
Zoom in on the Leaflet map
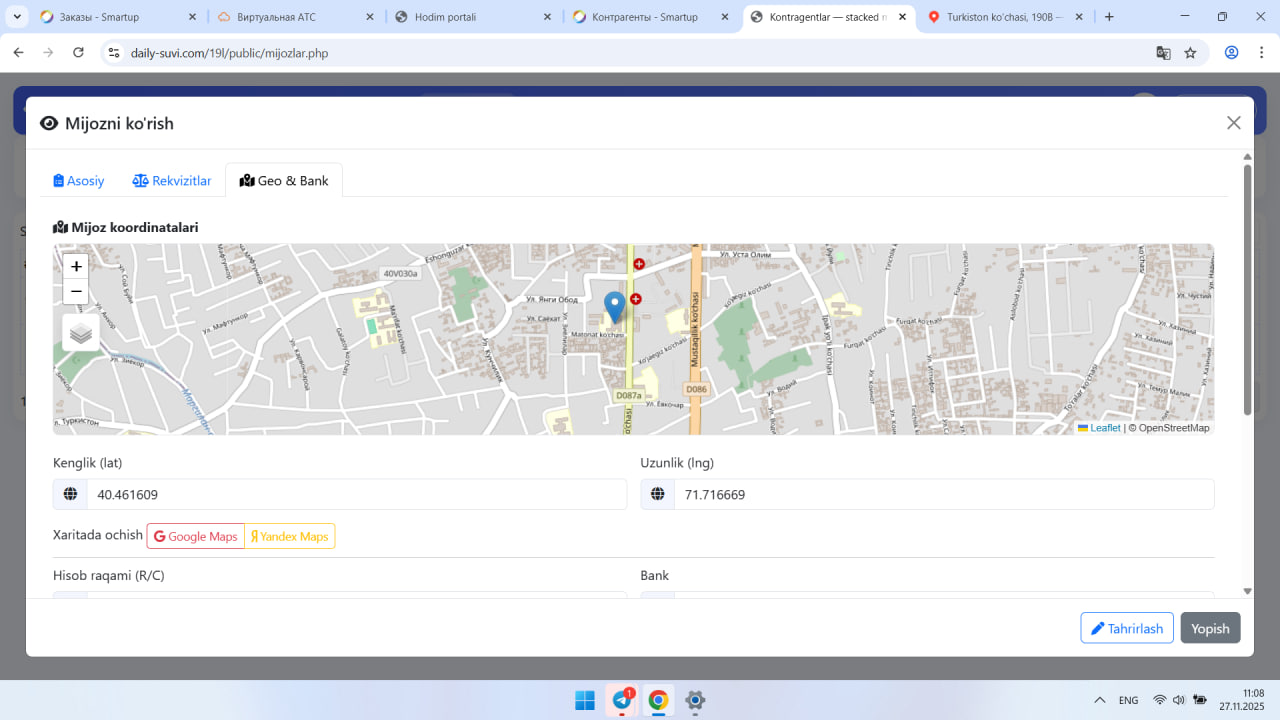76,267
